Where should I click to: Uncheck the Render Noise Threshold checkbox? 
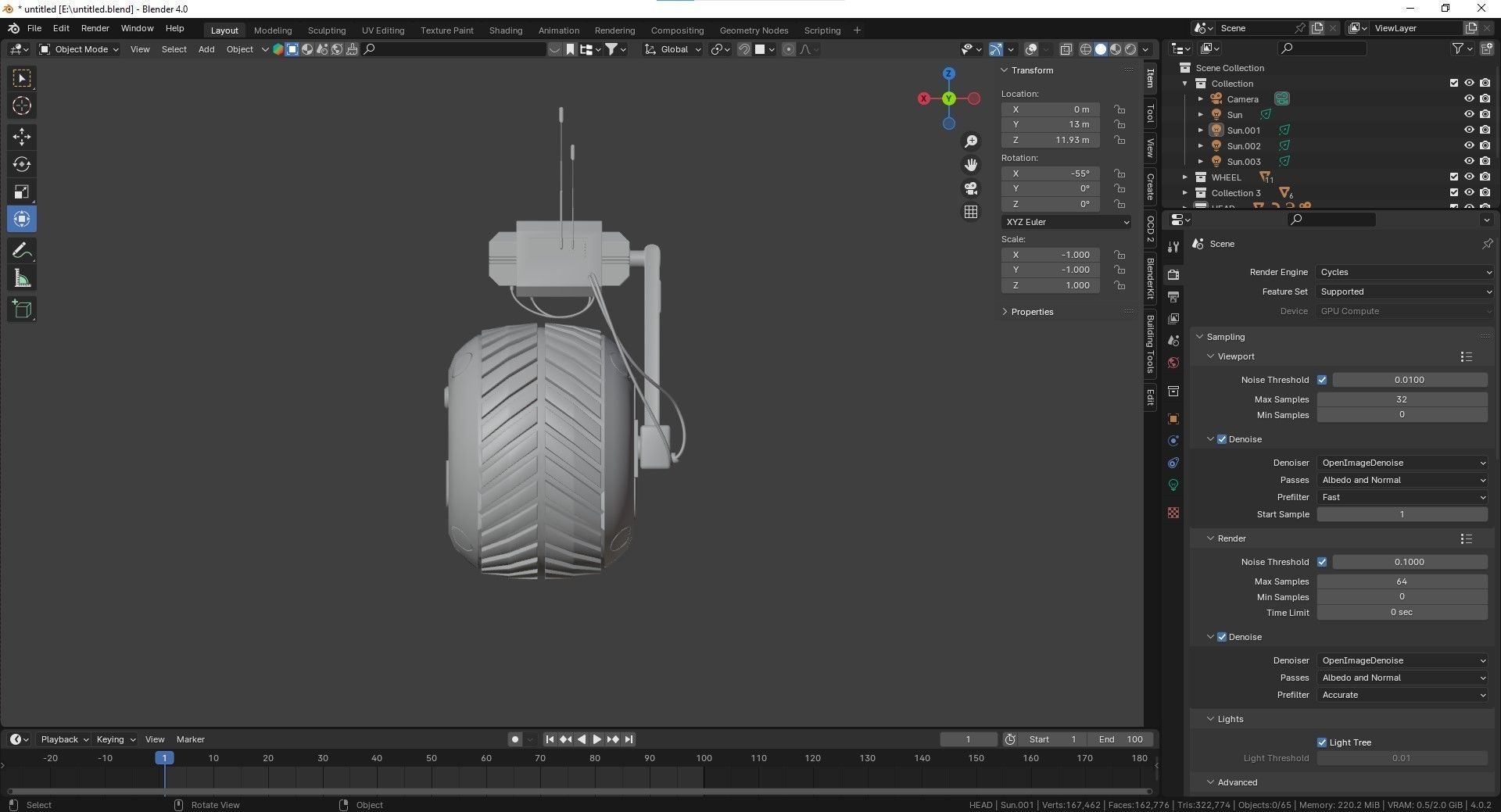(1322, 562)
